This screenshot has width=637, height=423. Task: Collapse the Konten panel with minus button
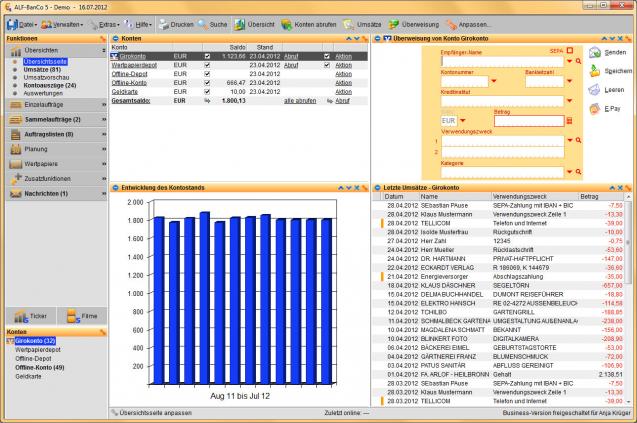point(115,39)
